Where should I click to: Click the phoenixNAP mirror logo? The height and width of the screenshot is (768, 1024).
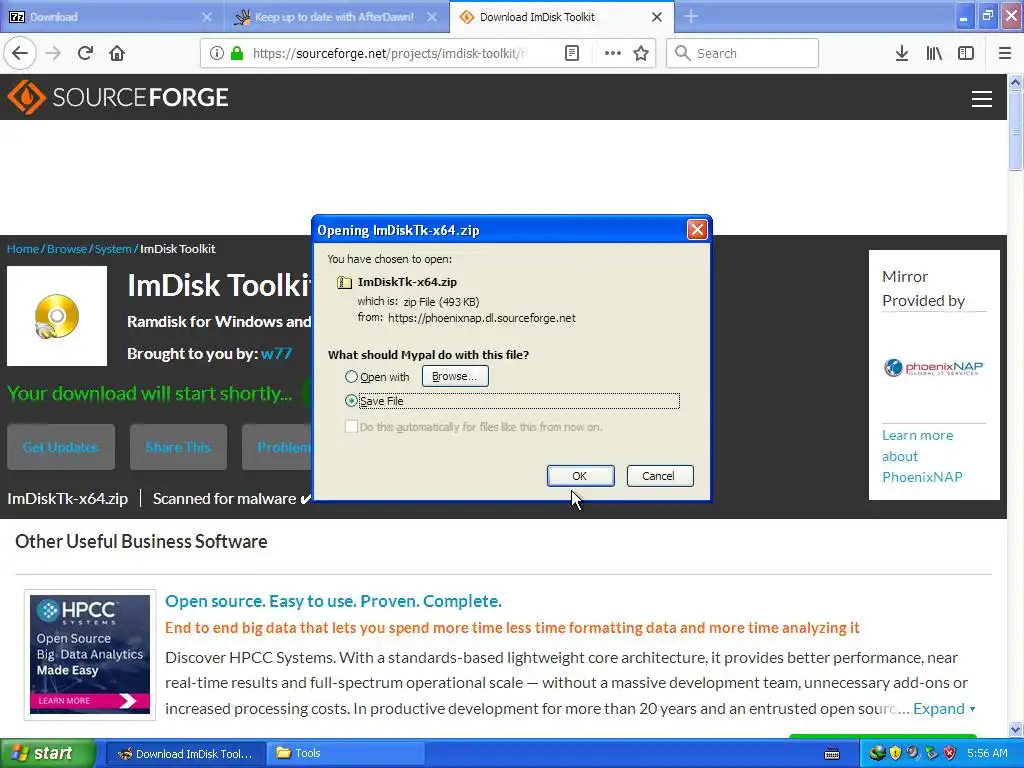coord(933,368)
